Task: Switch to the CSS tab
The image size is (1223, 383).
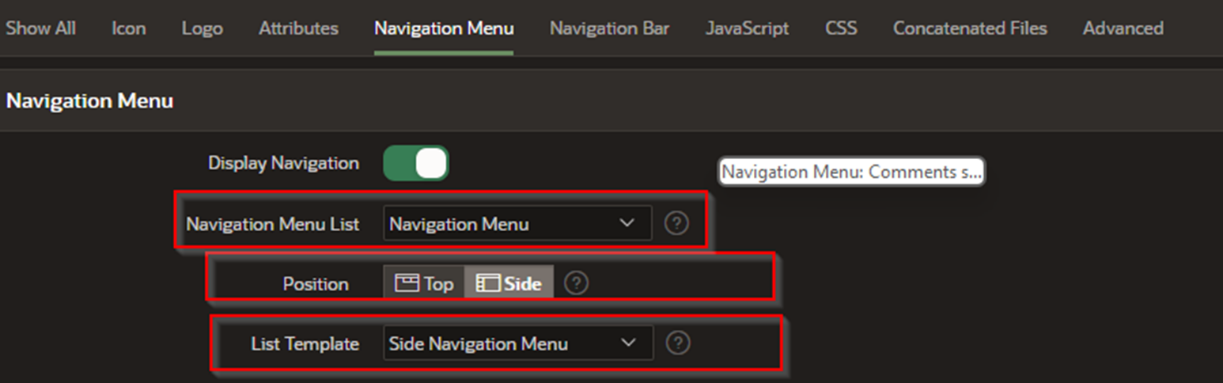Action: [x=841, y=28]
